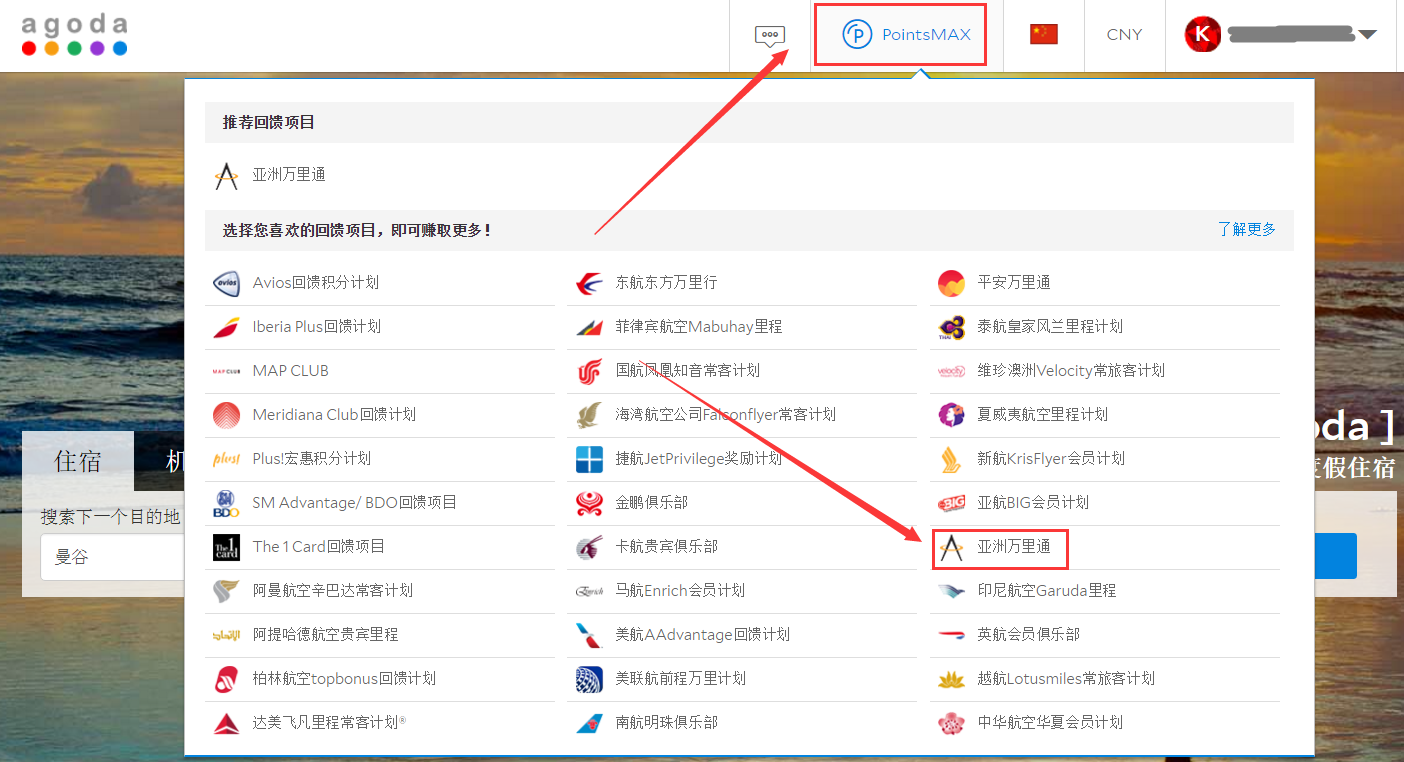The height and width of the screenshot is (762, 1404).
Task: Click the PointsMAX P icon
Action: coord(858,35)
